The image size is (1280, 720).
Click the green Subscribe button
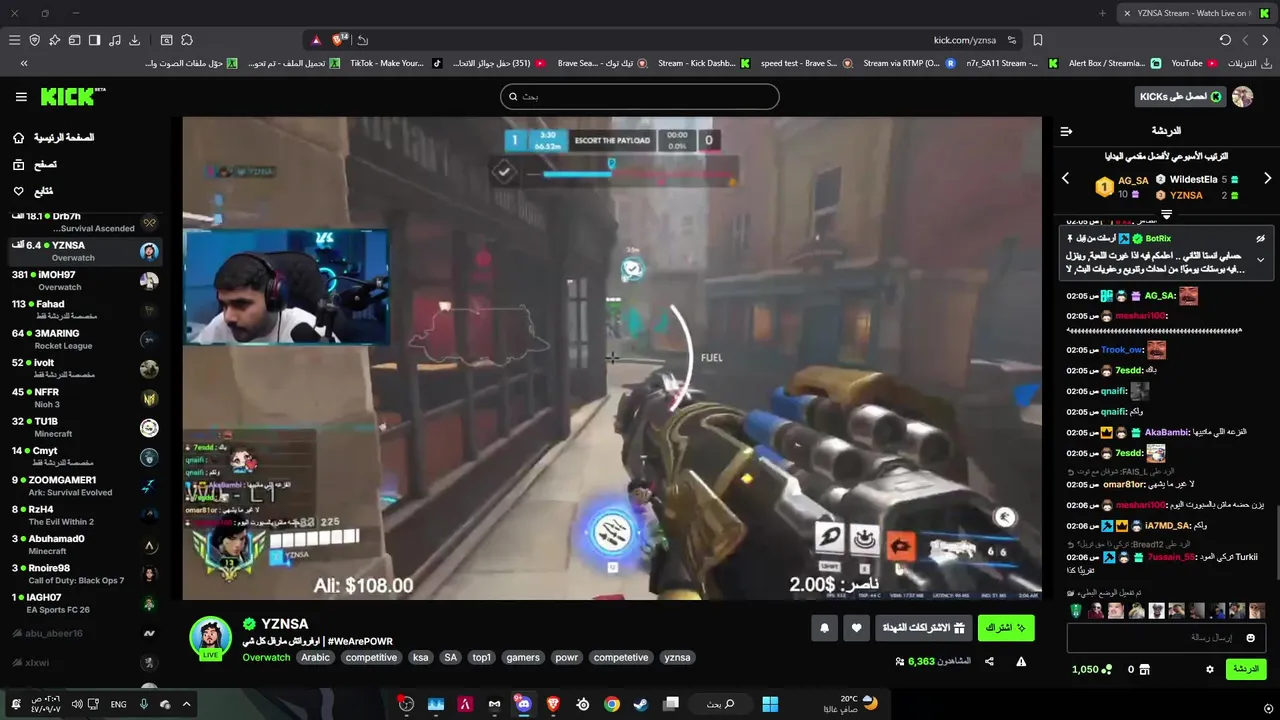(1006, 628)
